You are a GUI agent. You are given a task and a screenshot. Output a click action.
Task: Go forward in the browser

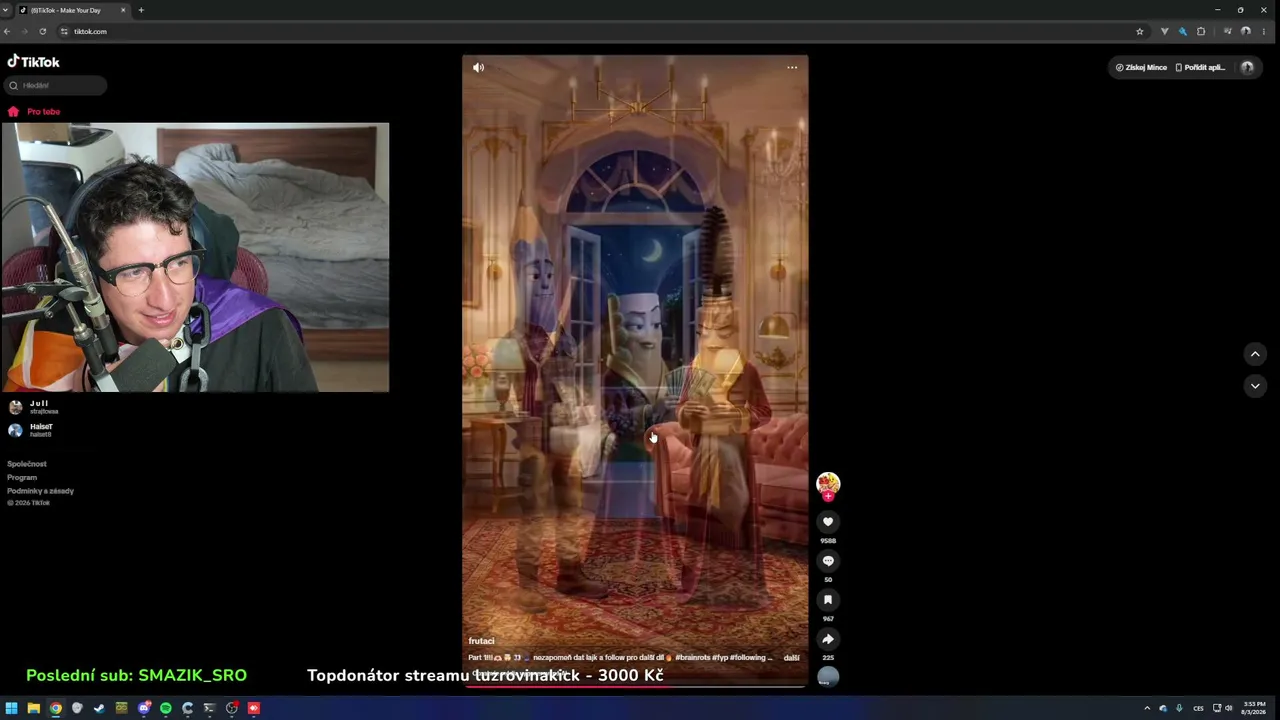(24, 32)
